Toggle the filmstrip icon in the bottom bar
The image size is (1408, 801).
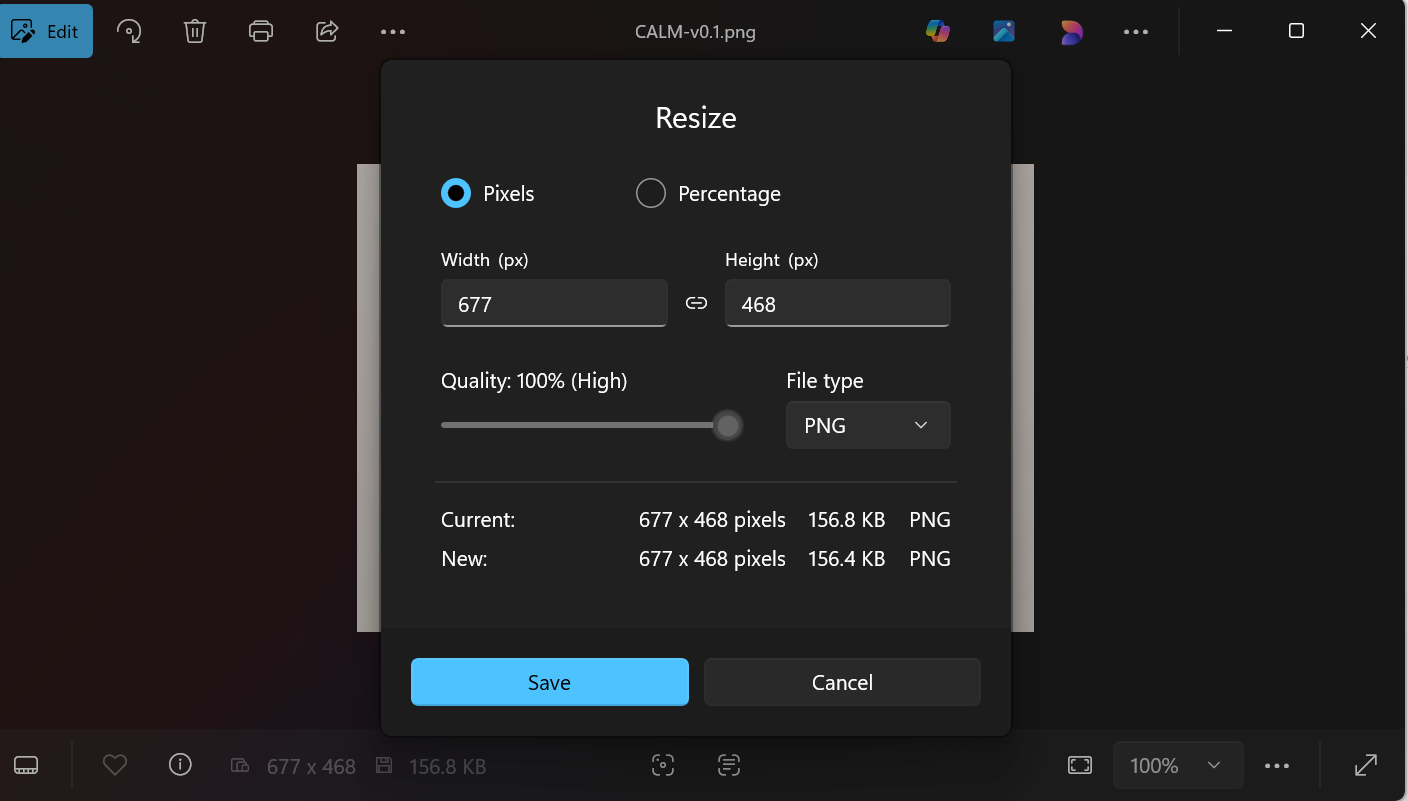(27, 766)
